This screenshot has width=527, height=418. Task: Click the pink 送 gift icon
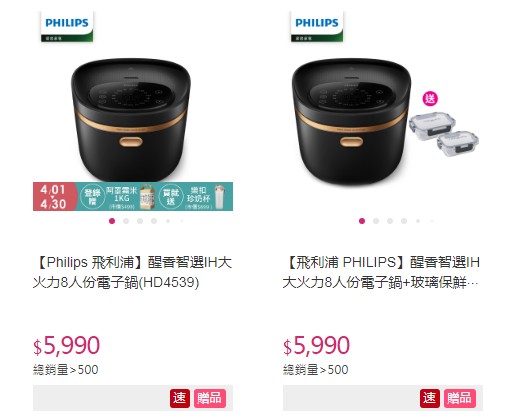pos(430,99)
